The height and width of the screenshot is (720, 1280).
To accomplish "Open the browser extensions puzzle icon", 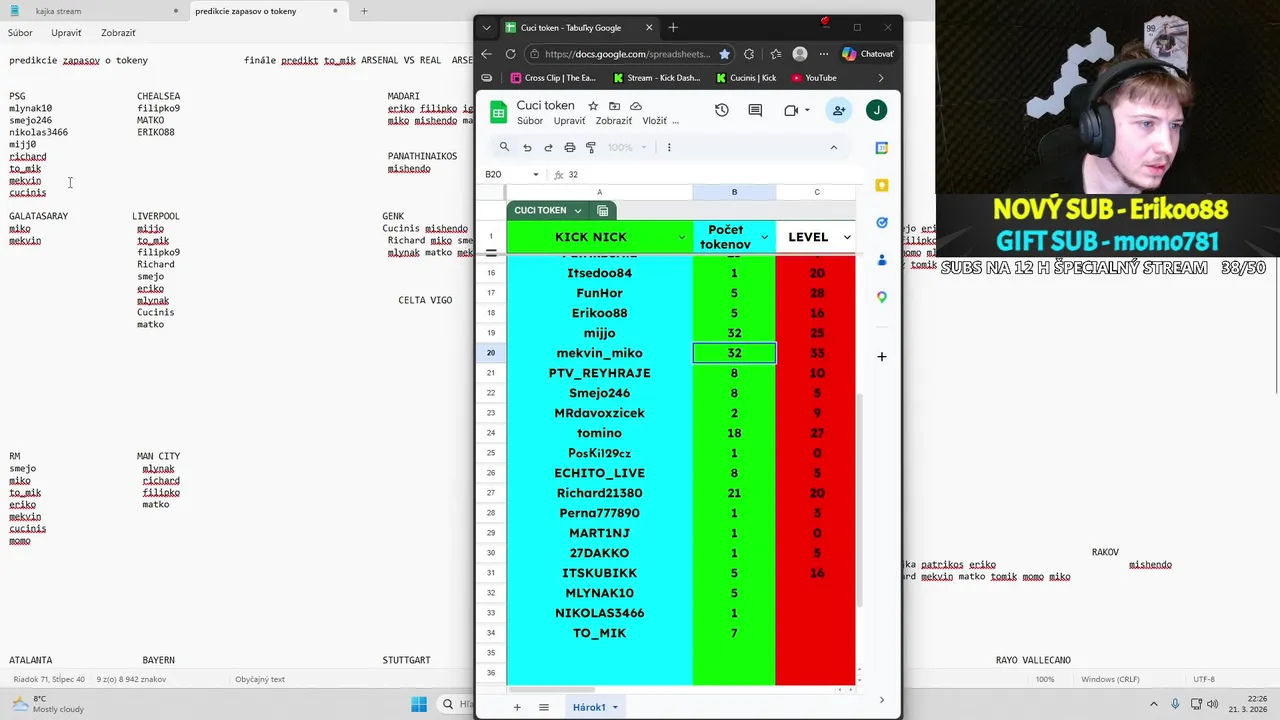I will pyautogui.click(x=749, y=54).
